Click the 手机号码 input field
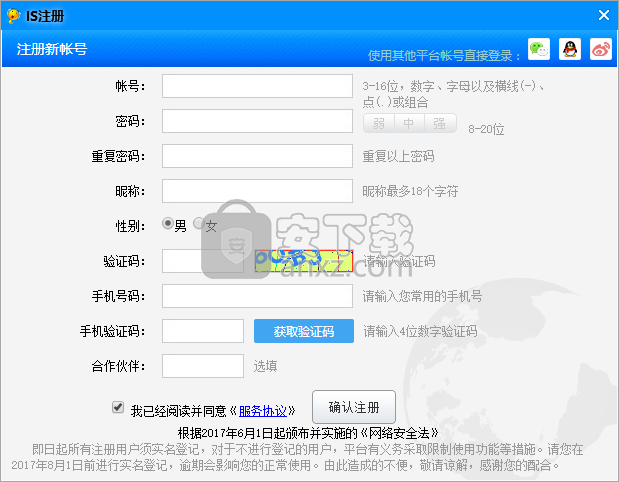This screenshot has height=482, width=619. click(x=257, y=296)
